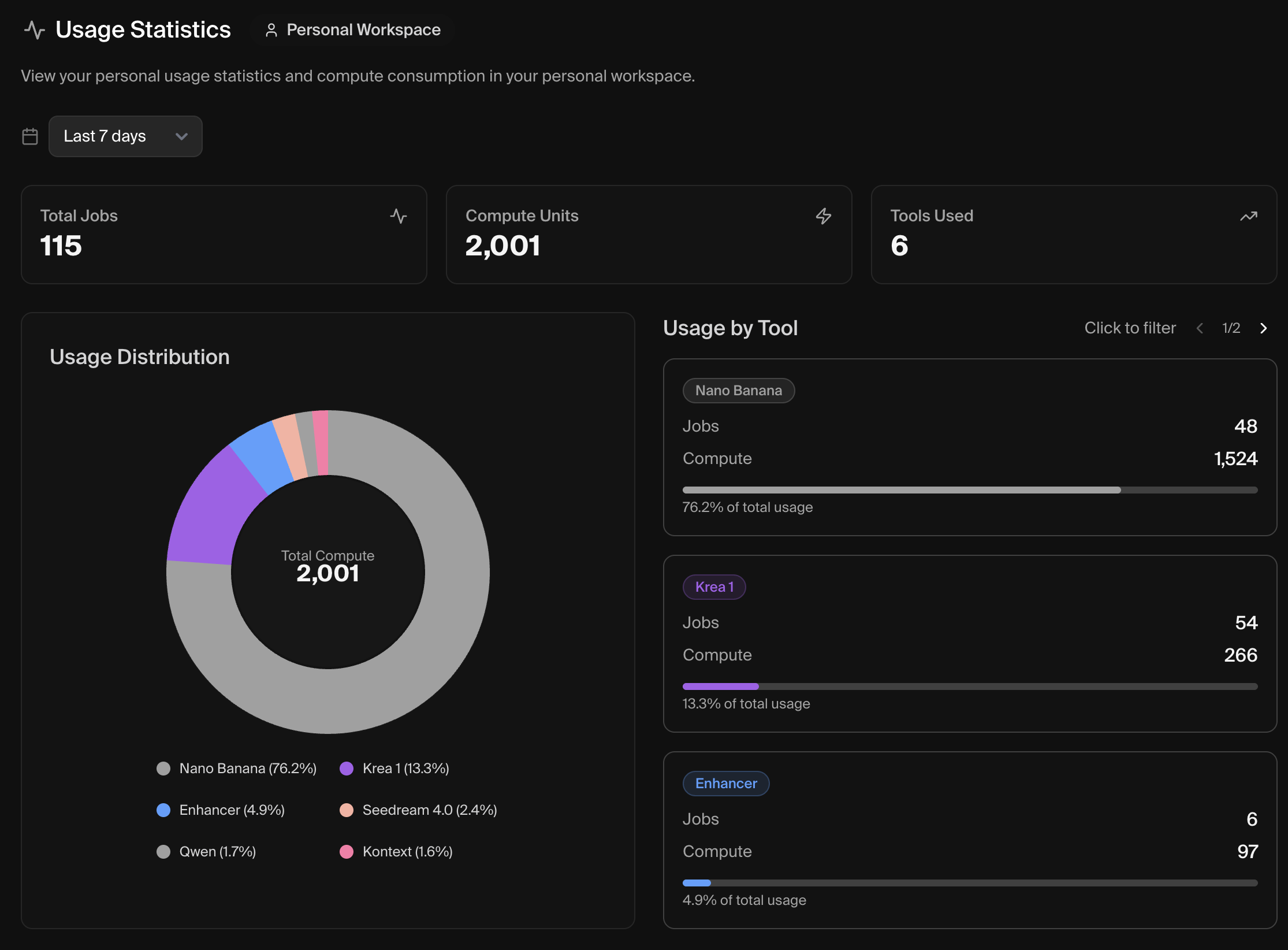Go to the previous page of Usage by Tool
Viewport: 1288px width, 950px height.
point(1200,328)
